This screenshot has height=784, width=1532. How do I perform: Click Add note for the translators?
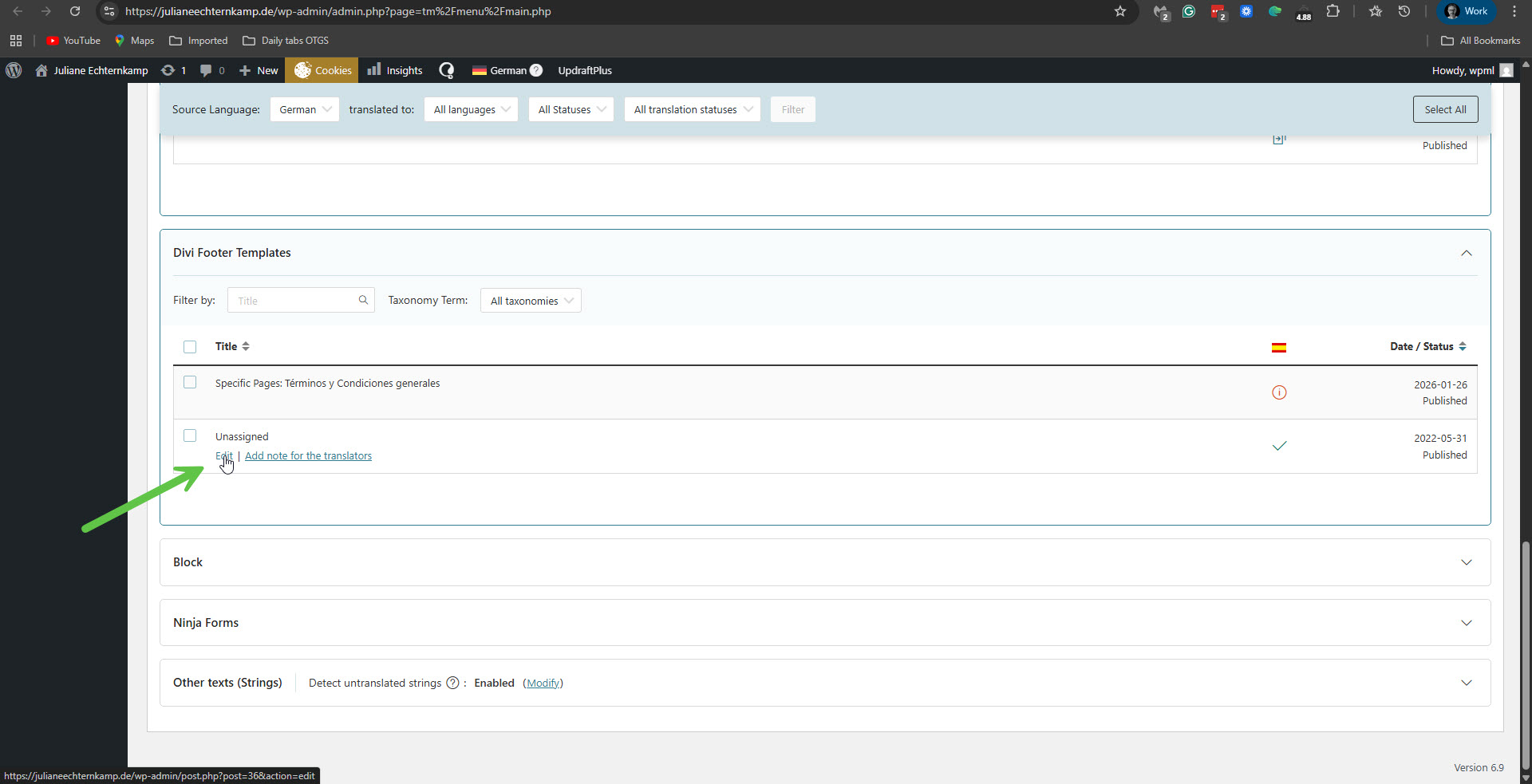coord(308,456)
